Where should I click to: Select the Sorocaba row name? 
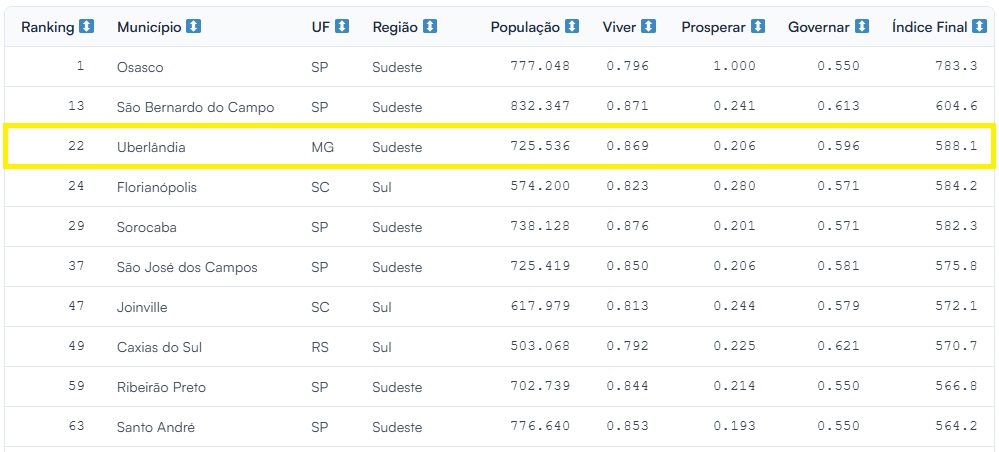pos(146,227)
